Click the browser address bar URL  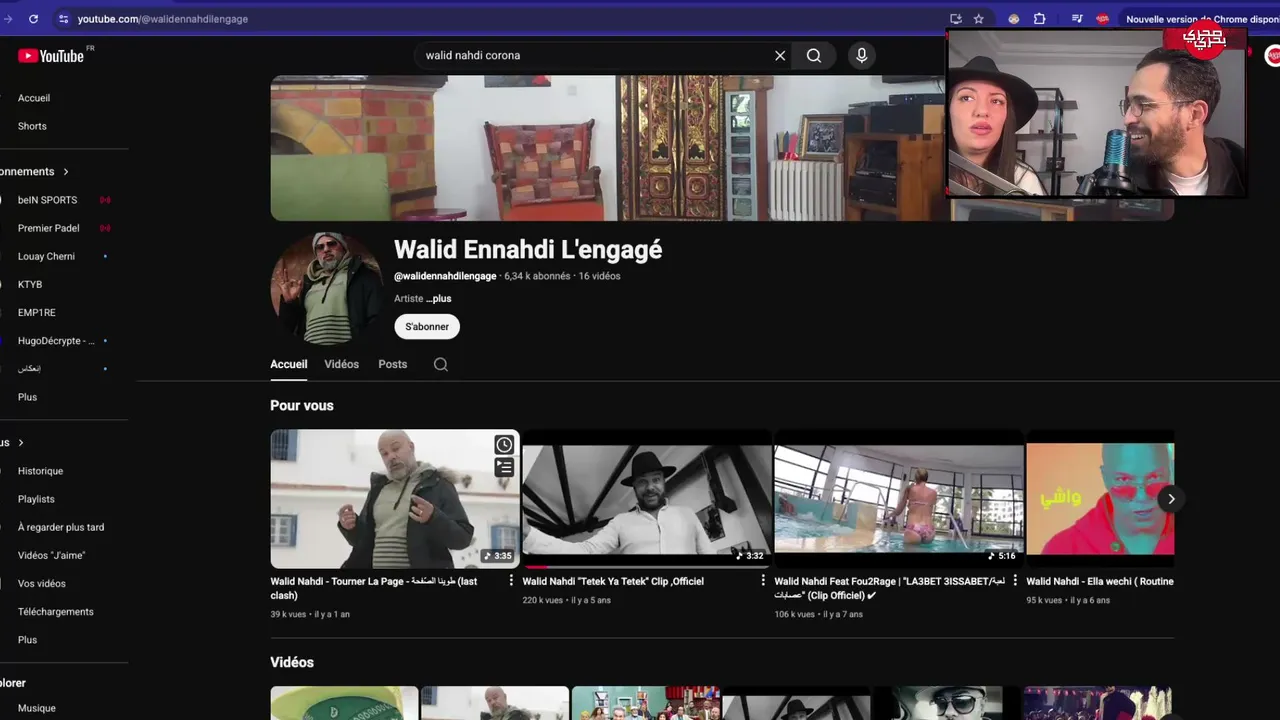click(163, 19)
